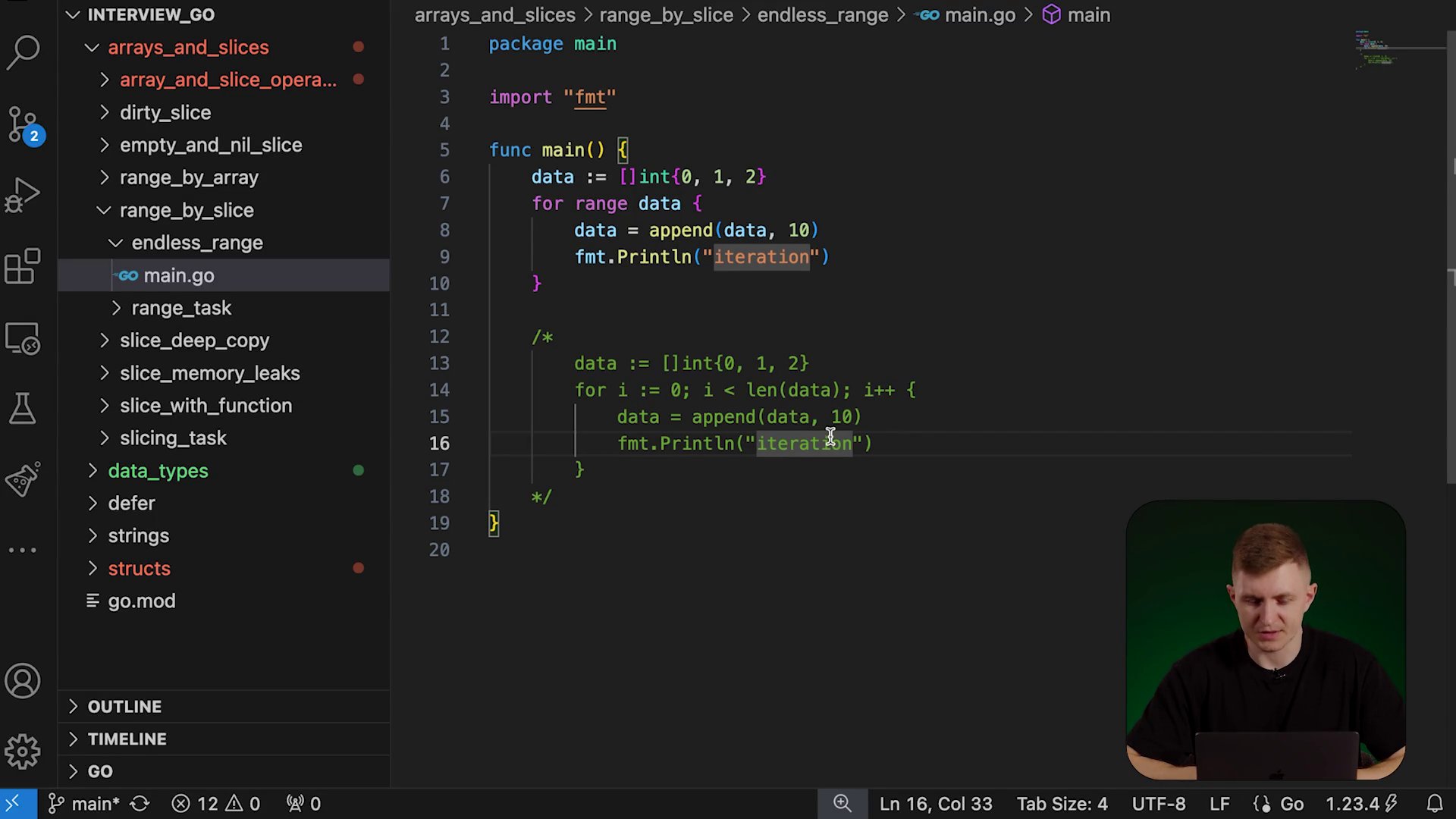Expand the dirty_slice folder

(105, 112)
